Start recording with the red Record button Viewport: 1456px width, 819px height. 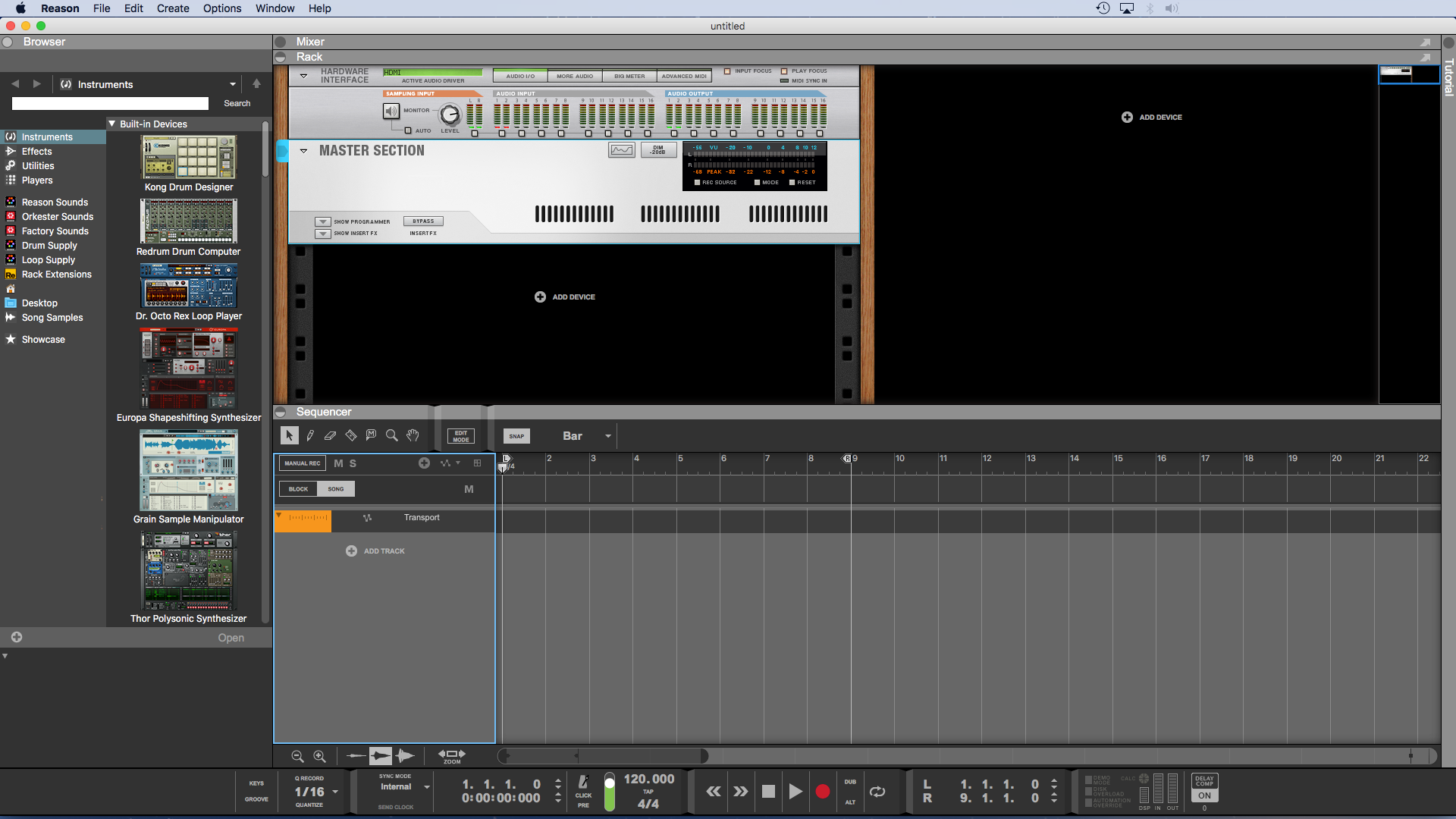click(823, 792)
